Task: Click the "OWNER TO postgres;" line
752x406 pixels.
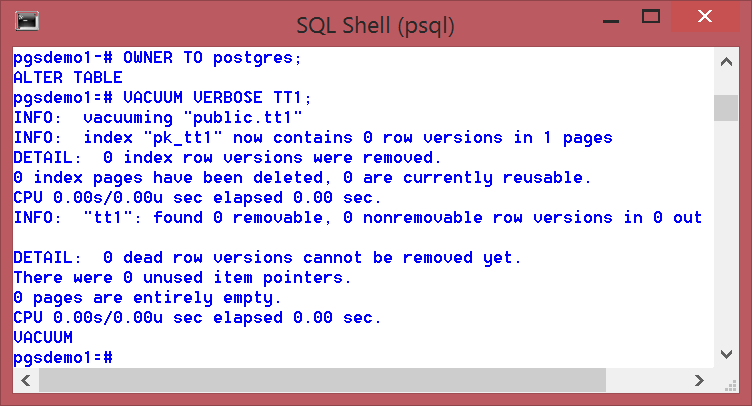Action: coord(212,57)
